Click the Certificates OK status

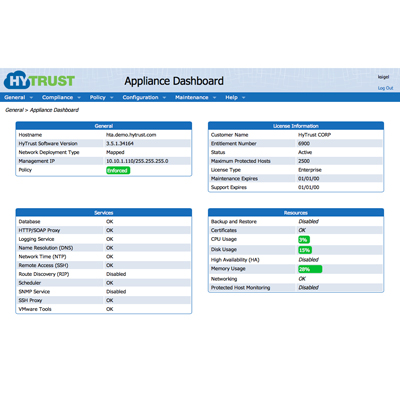(x=302, y=230)
